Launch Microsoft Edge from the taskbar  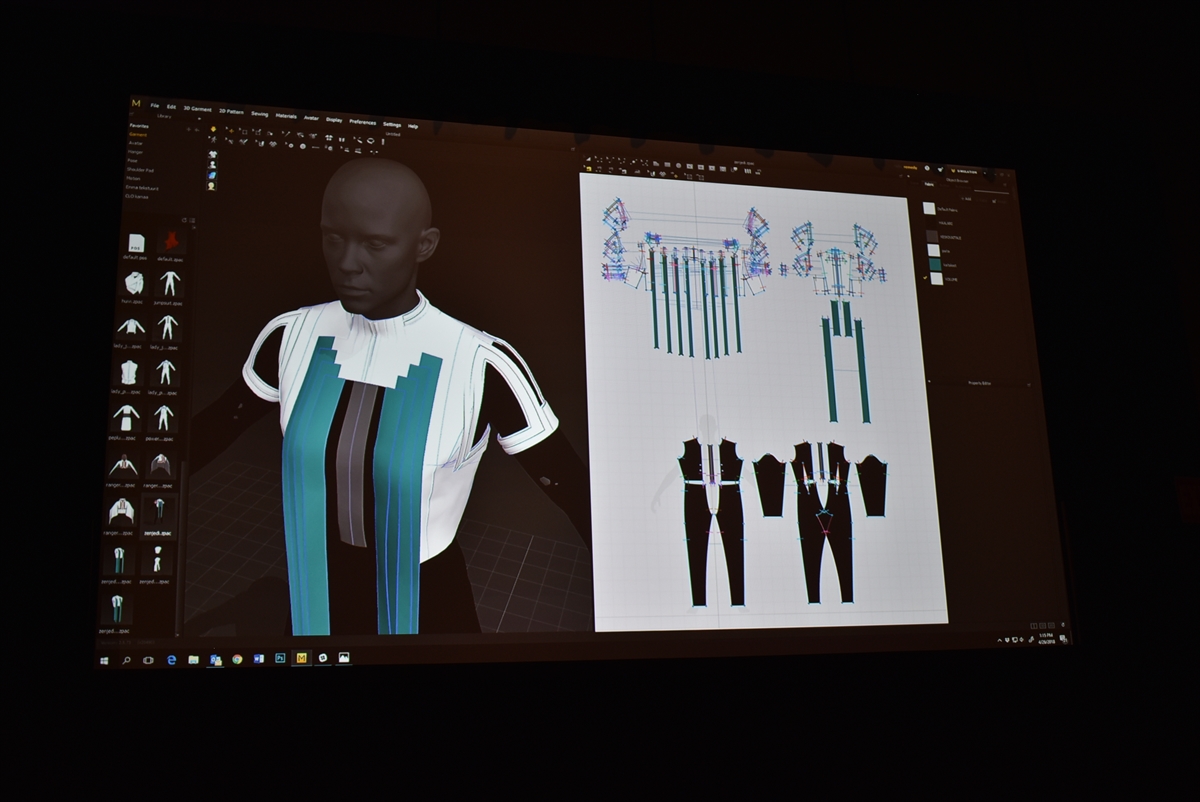171,660
